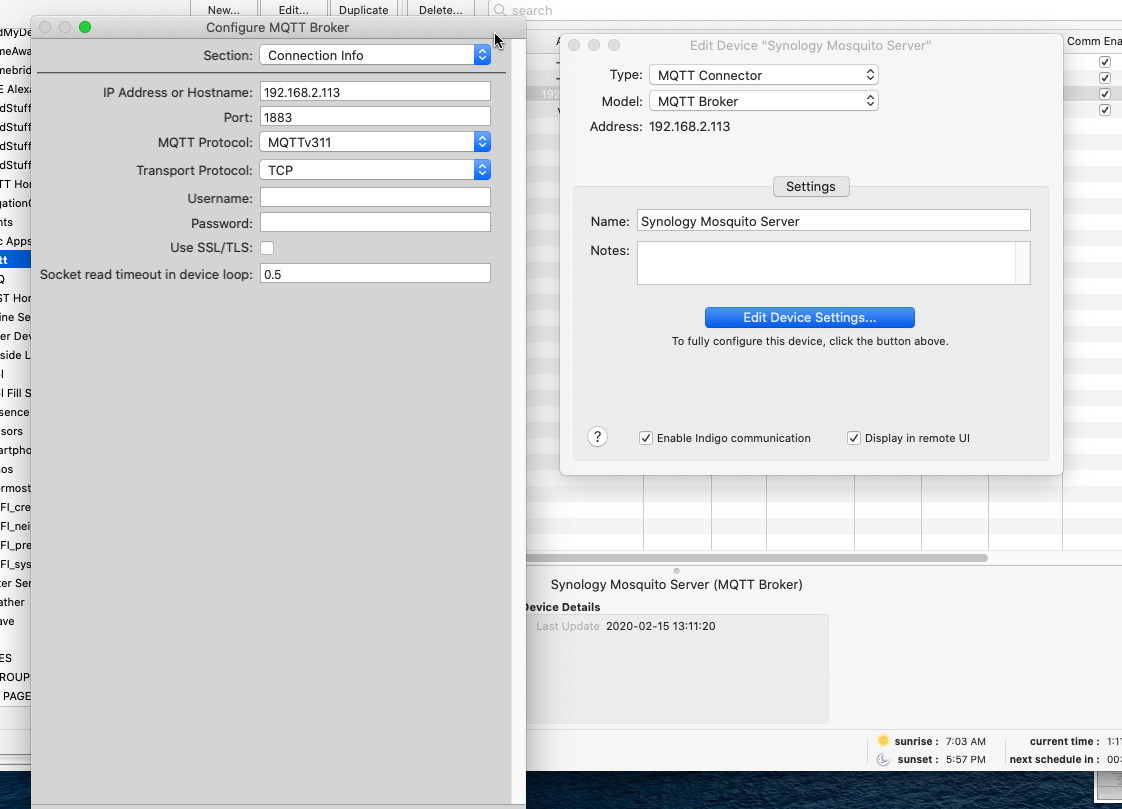This screenshot has height=809, width=1122.
Task: Click the search magnifier icon in toolbar
Action: [500, 10]
